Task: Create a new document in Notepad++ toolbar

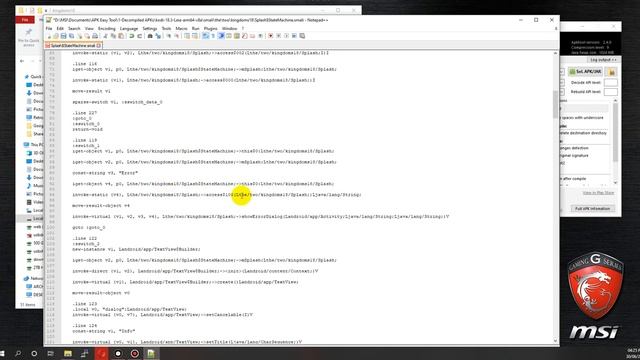Action: [x=49, y=36]
